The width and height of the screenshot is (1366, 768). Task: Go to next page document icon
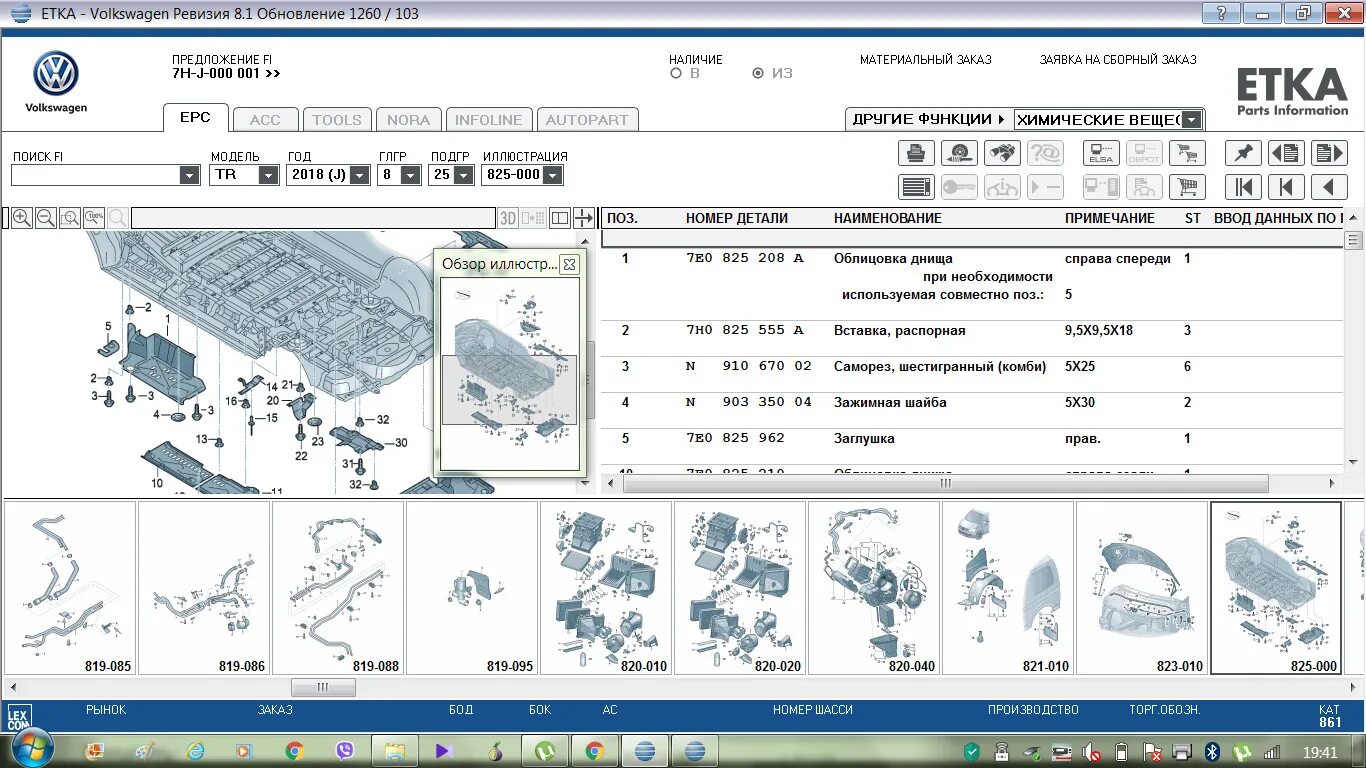(x=1329, y=153)
